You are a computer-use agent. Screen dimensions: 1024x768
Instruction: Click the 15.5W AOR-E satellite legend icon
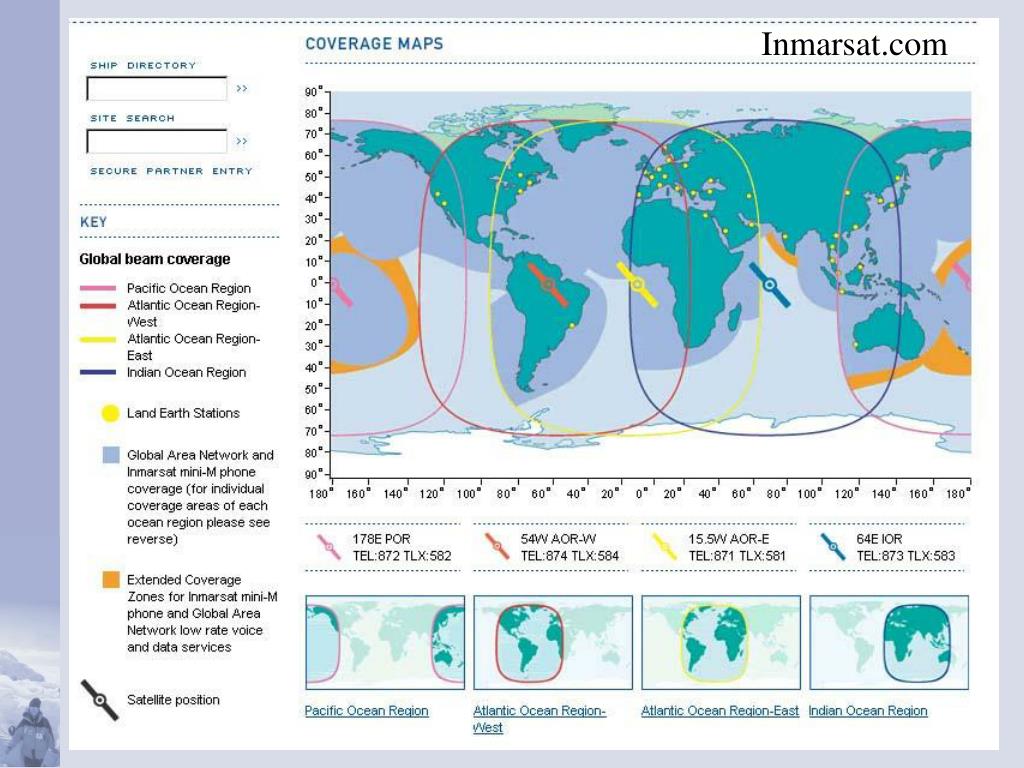665,547
